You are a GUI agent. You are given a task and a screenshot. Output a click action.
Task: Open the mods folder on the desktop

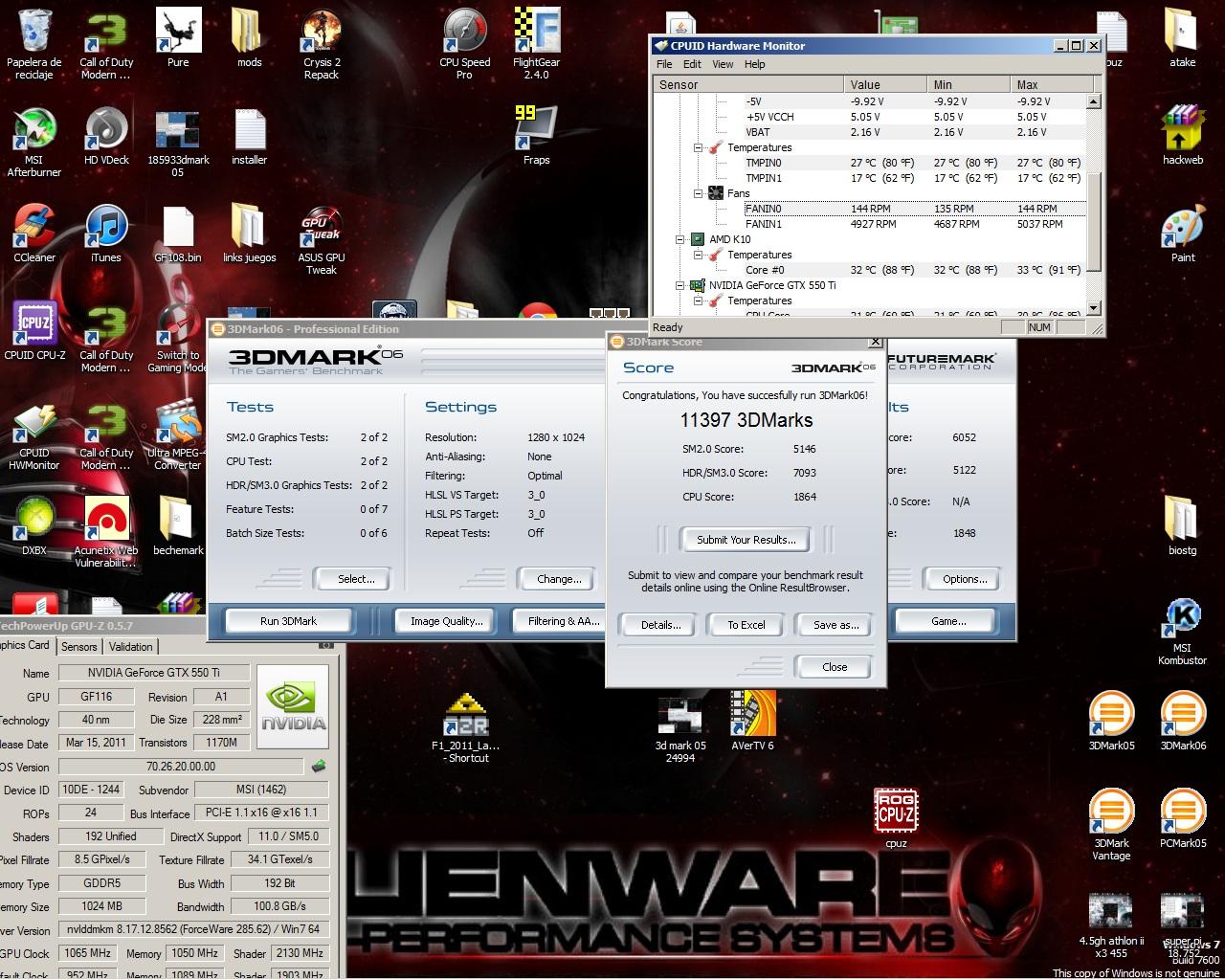tap(249, 37)
